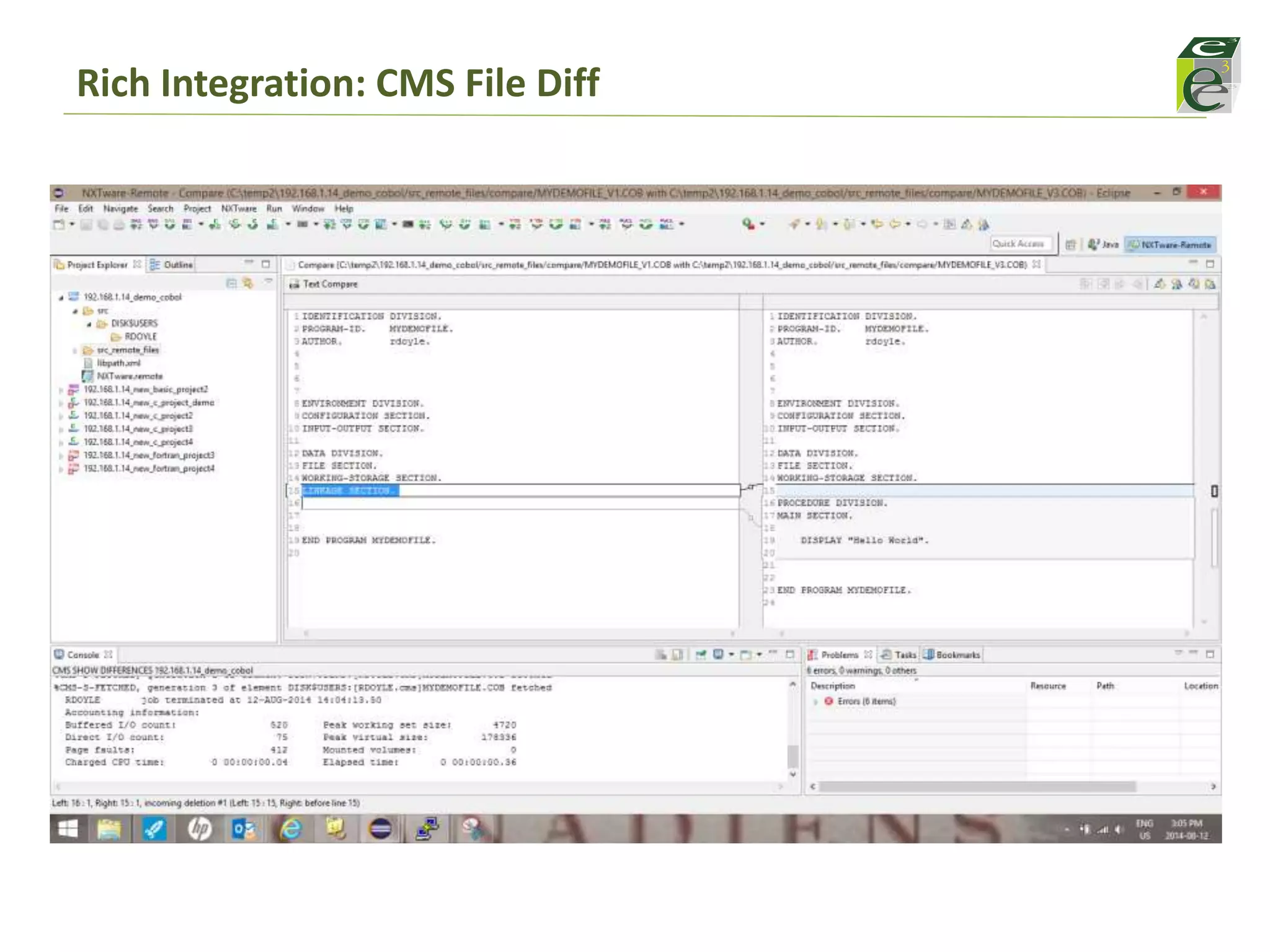
Task: Select the libpath.xml file
Action: [112, 363]
